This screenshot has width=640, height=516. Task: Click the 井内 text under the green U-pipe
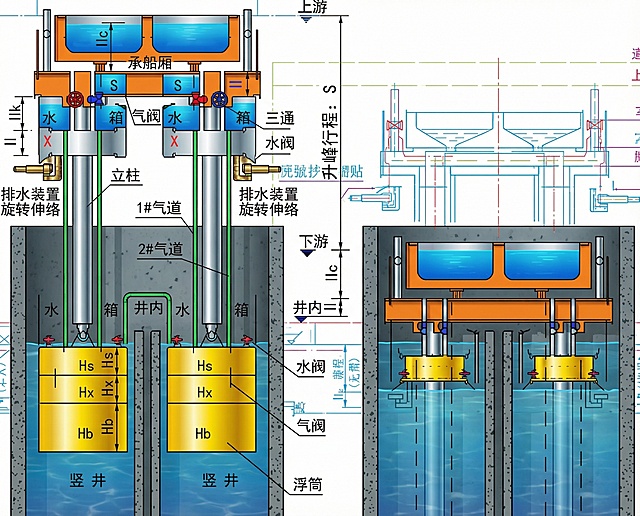tap(148, 308)
